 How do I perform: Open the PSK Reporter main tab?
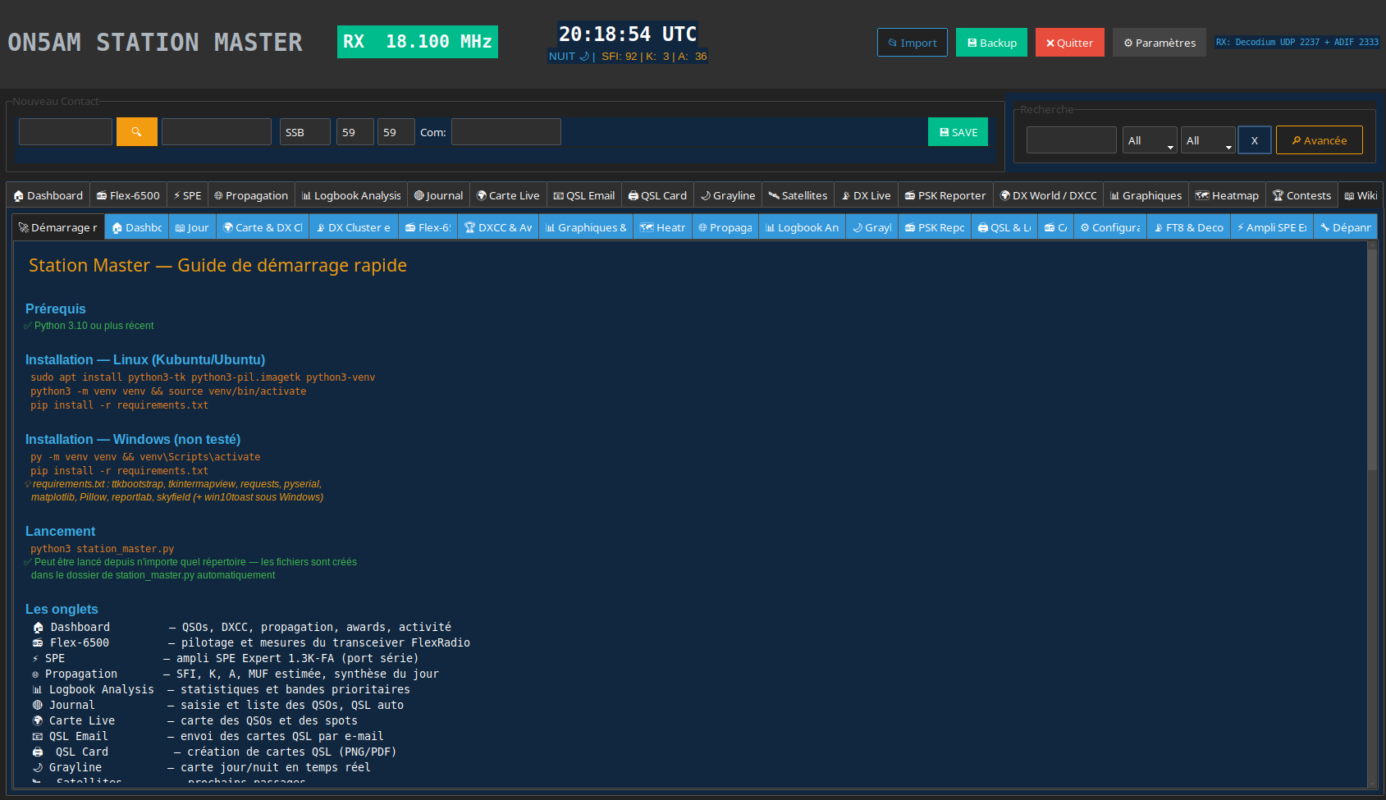click(945, 196)
